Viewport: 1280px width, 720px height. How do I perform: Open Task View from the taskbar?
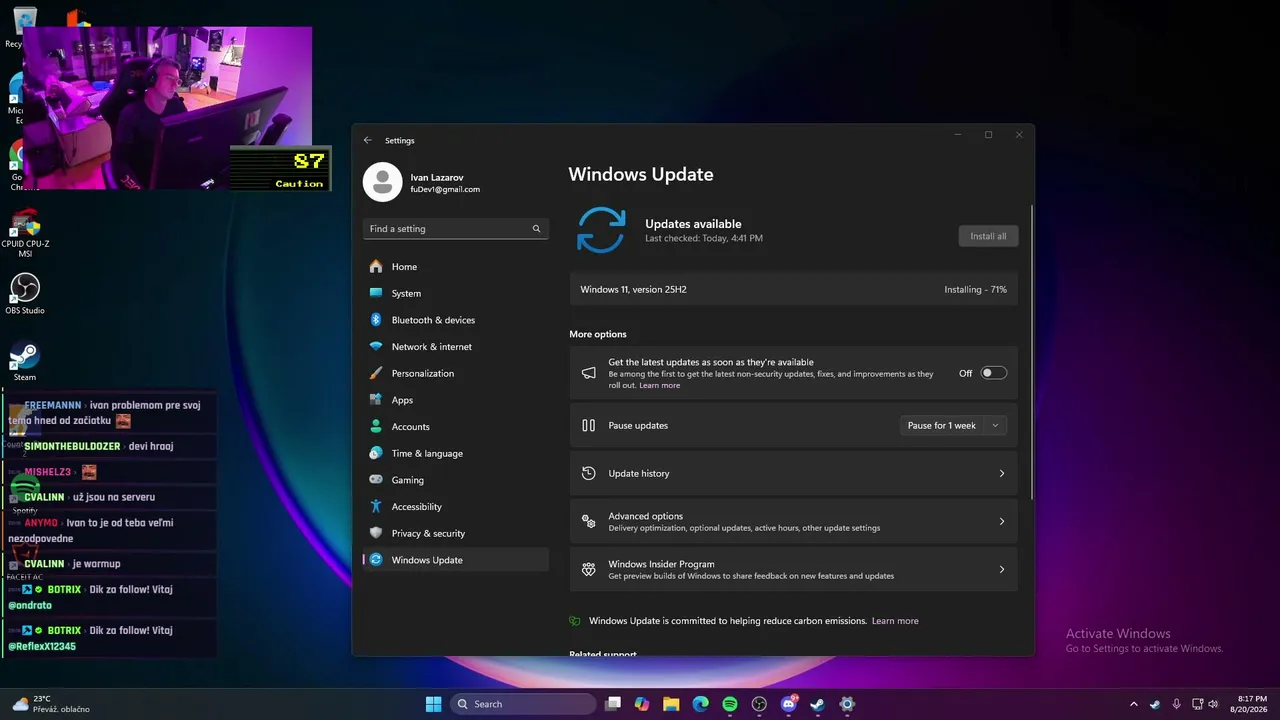click(613, 704)
